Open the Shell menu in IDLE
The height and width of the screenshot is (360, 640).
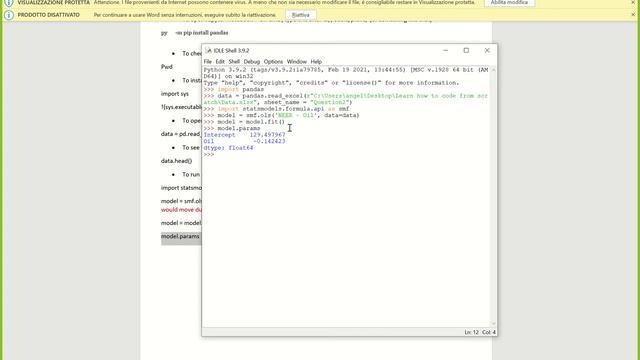click(x=234, y=62)
